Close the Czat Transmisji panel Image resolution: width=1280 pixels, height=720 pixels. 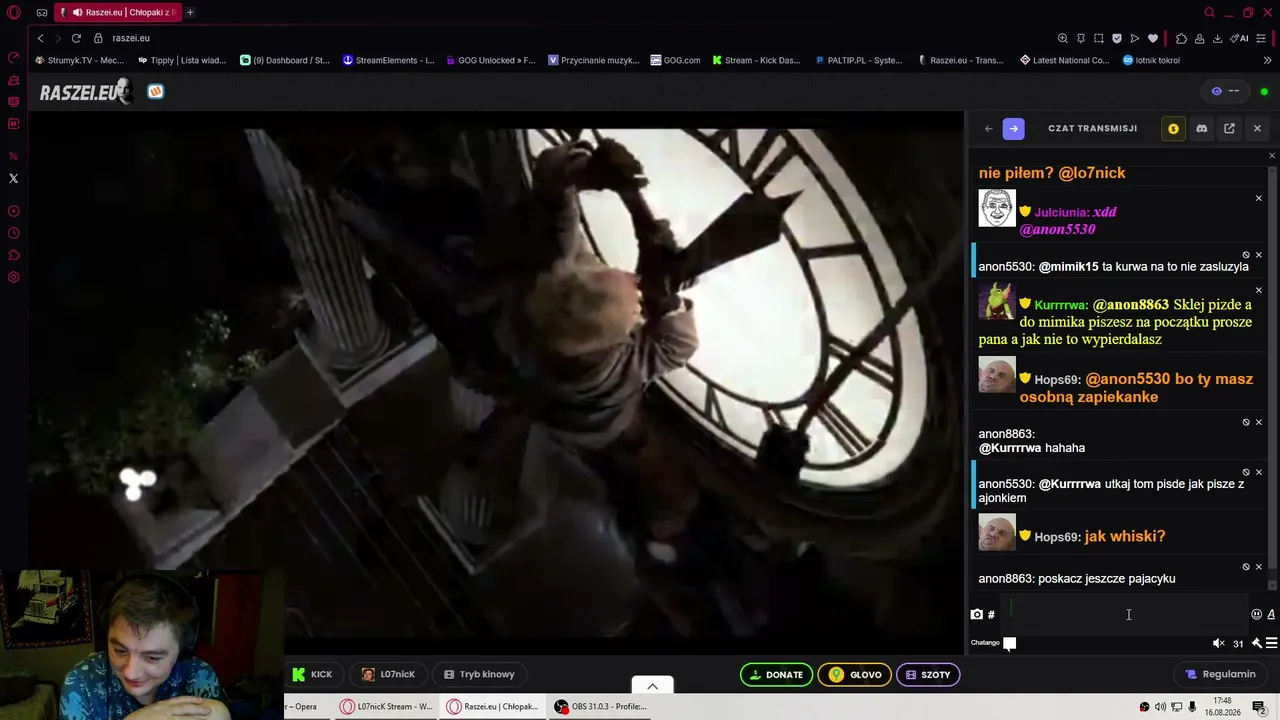(x=1257, y=129)
